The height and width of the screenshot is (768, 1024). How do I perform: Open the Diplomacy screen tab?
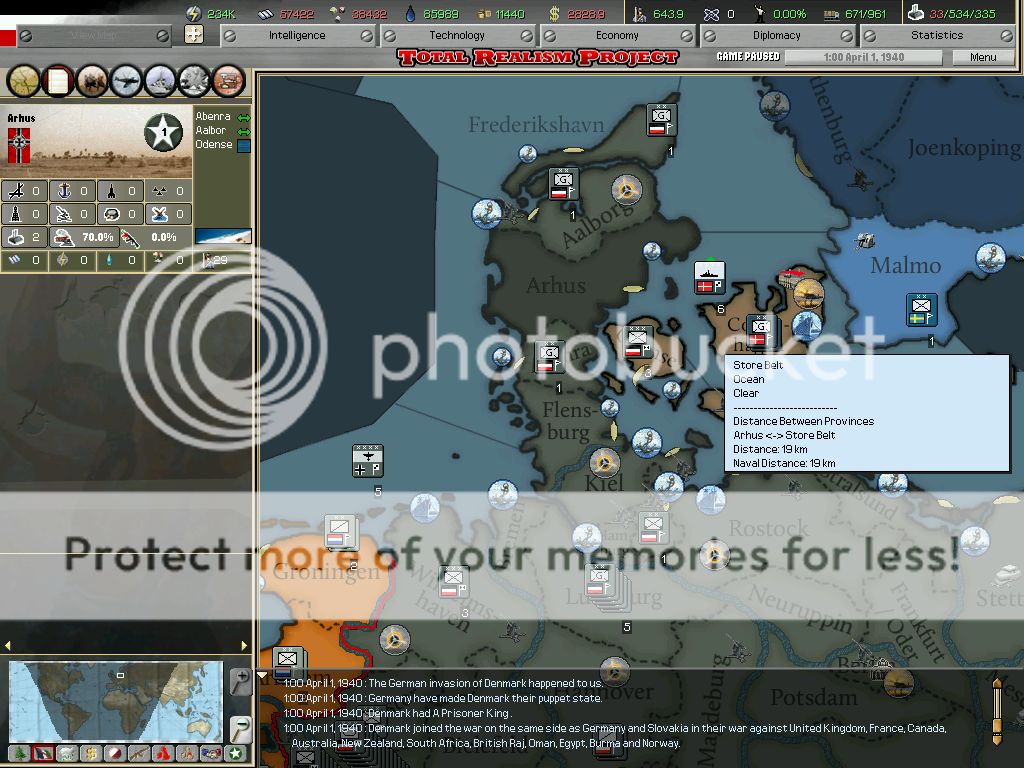tap(777, 35)
